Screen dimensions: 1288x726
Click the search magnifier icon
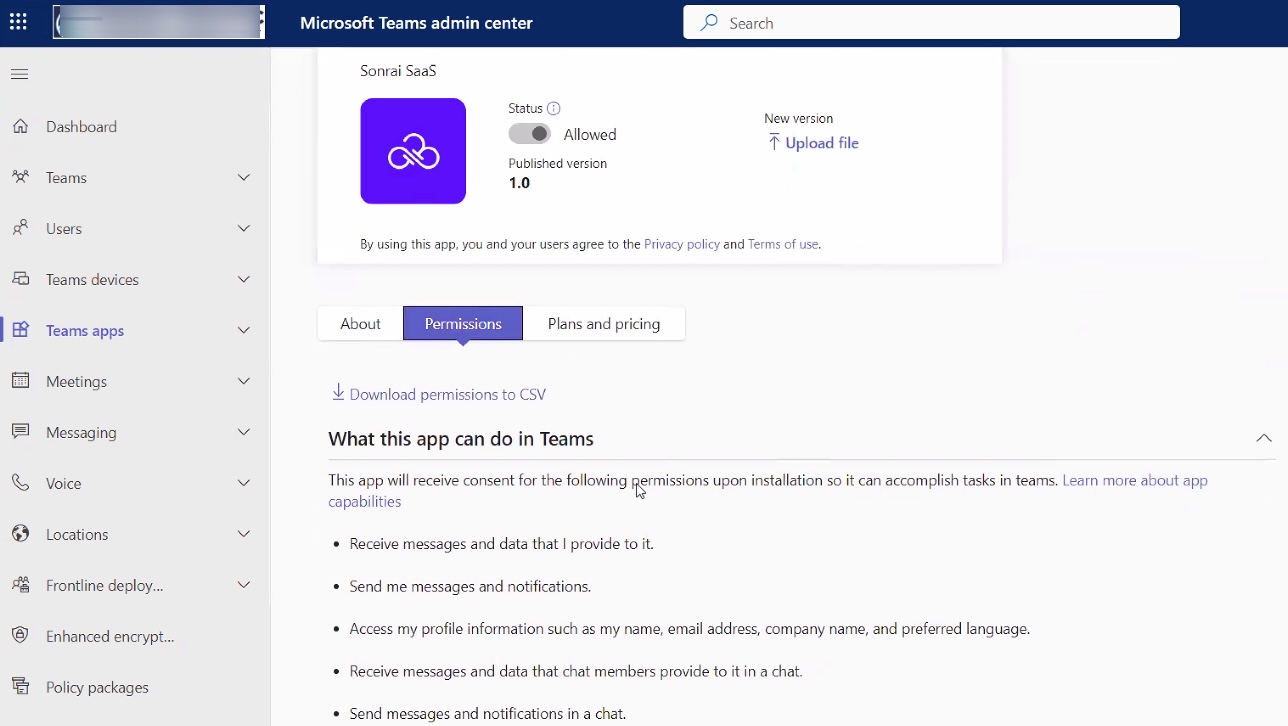[709, 22]
